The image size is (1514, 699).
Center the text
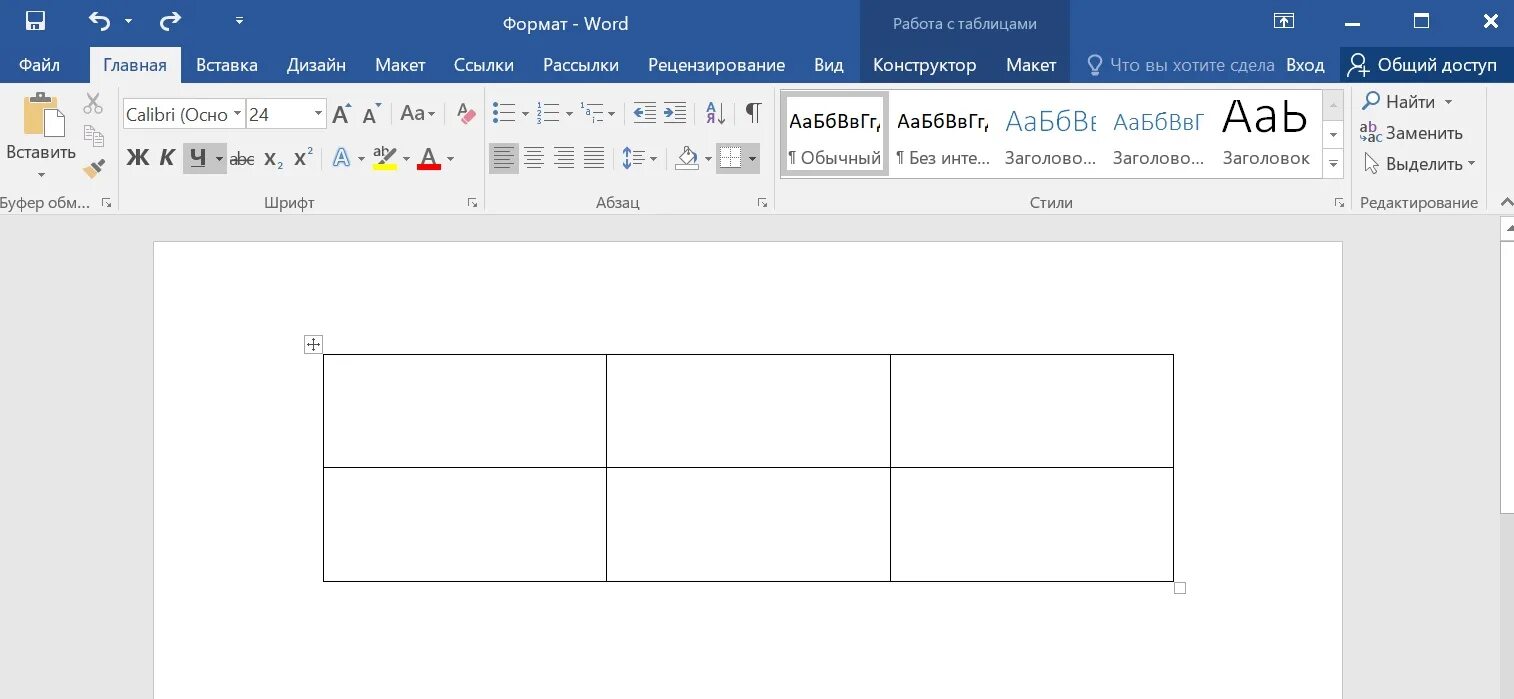pyautogui.click(x=534, y=158)
